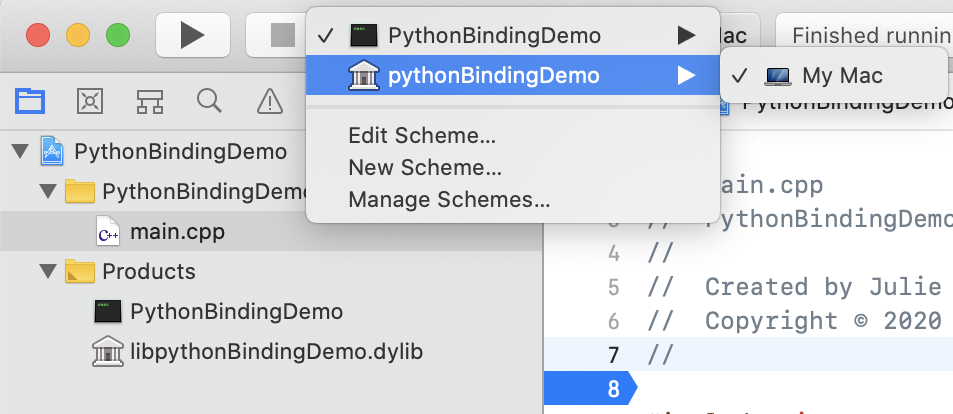Image resolution: width=953 pixels, height=414 pixels.
Task: Click the blue Xcode project file icon
Action: pos(52,151)
